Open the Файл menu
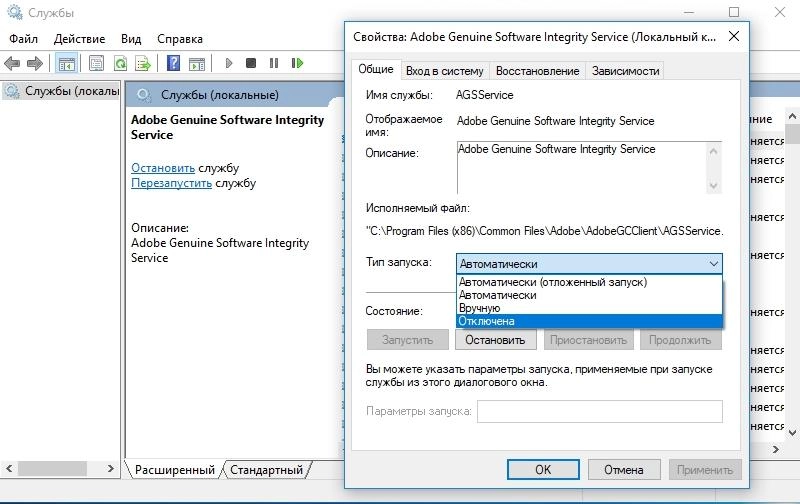The height and width of the screenshot is (504, 800). (x=23, y=39)
